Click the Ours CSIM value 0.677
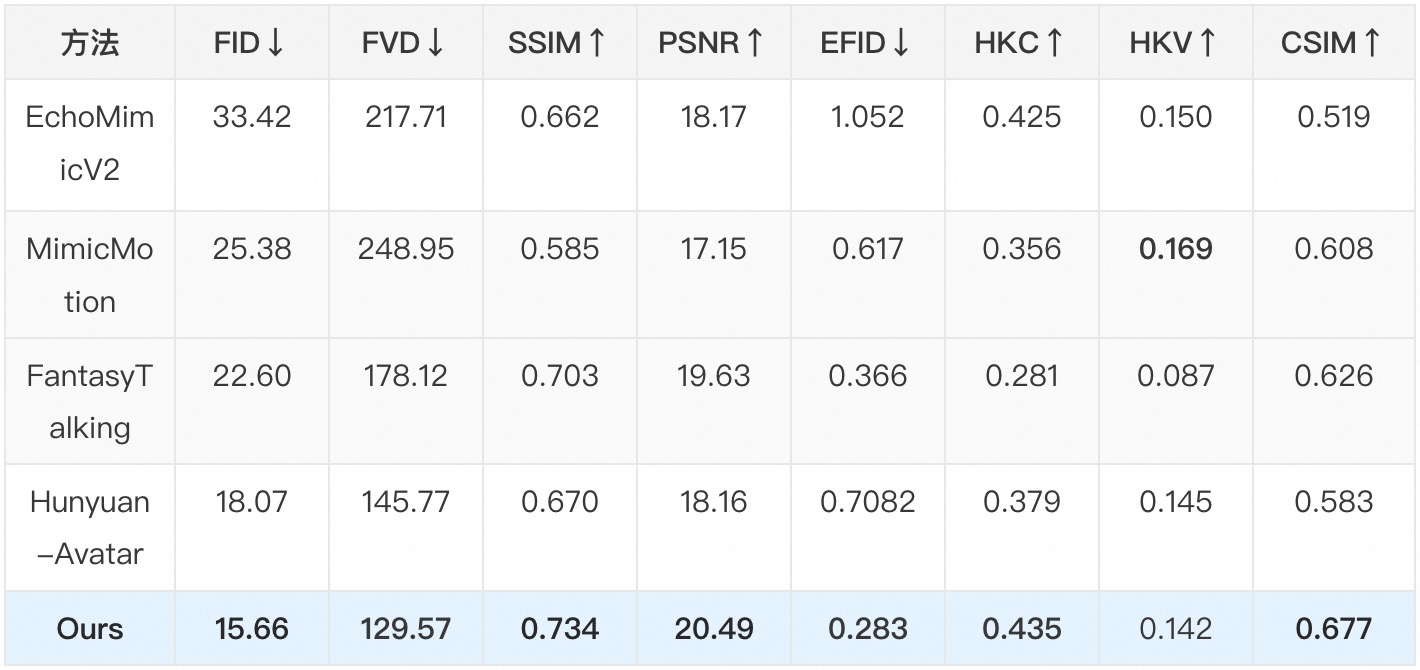The width and height of the screenshot is (1420, 670). click(1333, 629)
